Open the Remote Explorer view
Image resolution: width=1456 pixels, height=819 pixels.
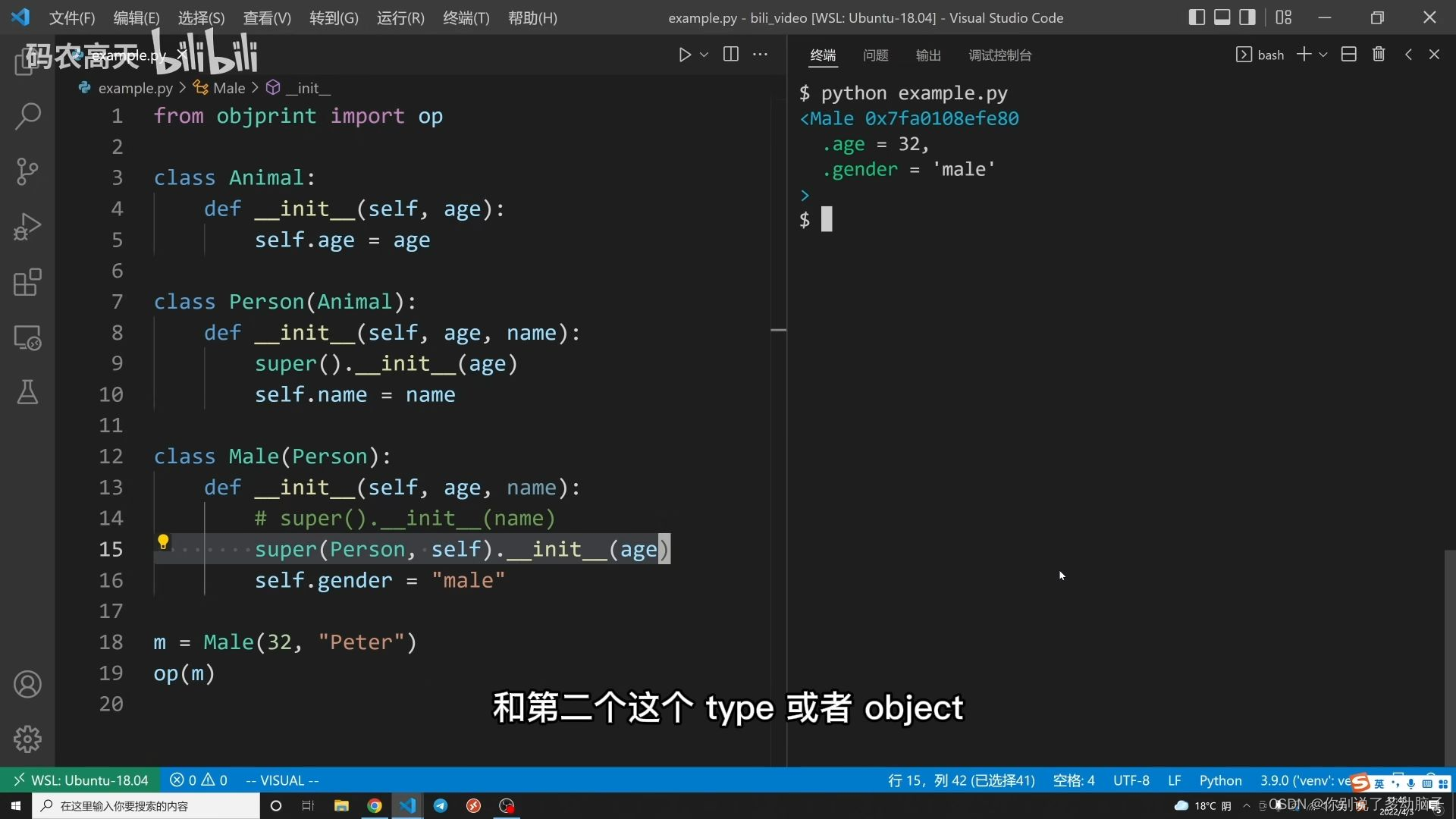coord(27,337)
